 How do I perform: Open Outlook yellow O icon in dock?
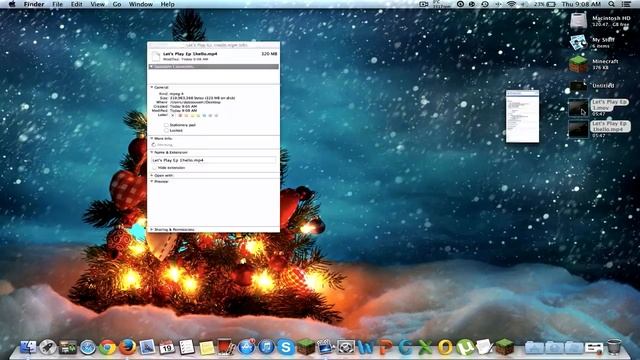444,347
